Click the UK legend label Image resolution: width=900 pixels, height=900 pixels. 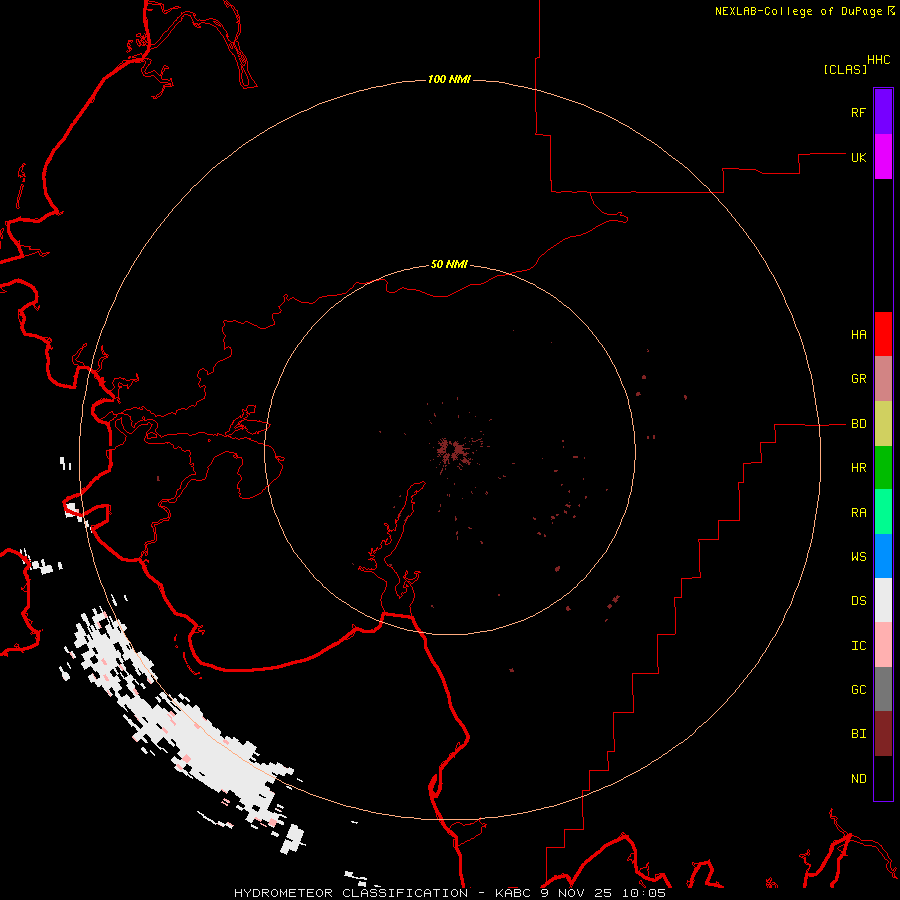click(858, 157)
